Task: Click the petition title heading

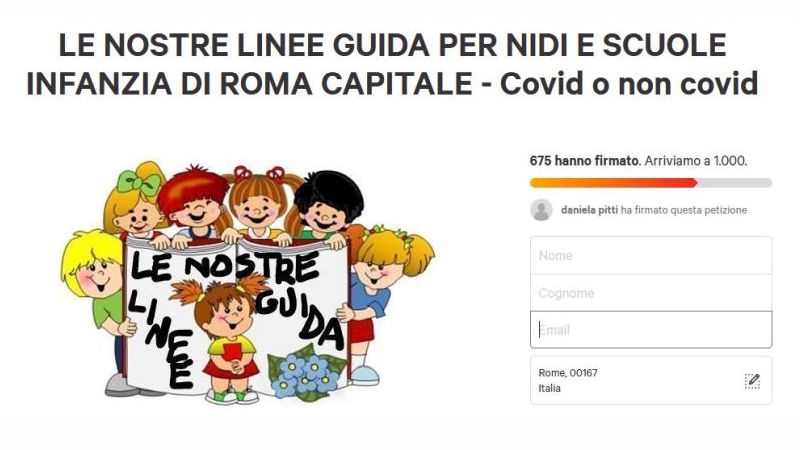Action: coord(392,64)
